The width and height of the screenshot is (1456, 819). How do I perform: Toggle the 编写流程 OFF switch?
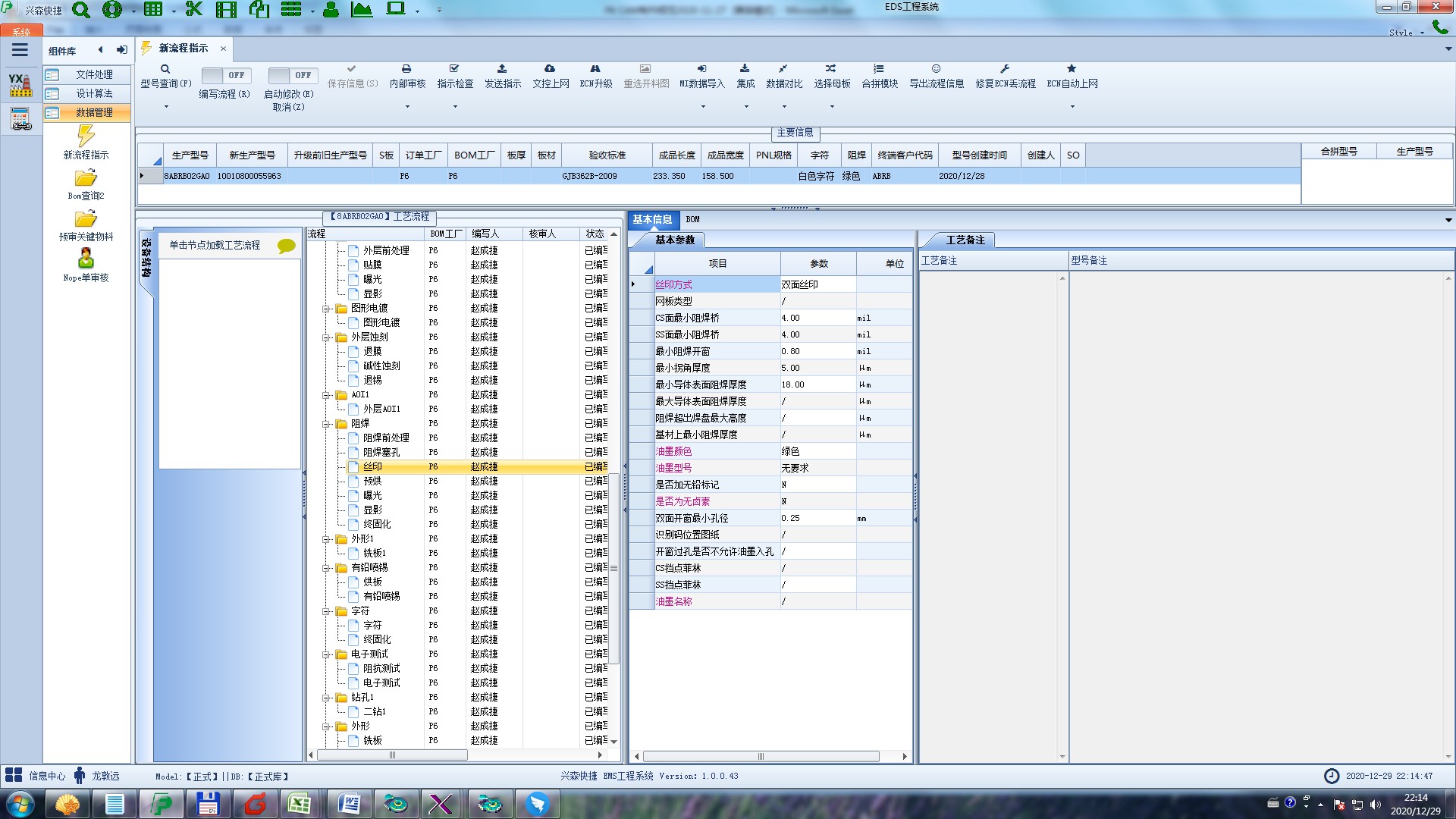225,75
